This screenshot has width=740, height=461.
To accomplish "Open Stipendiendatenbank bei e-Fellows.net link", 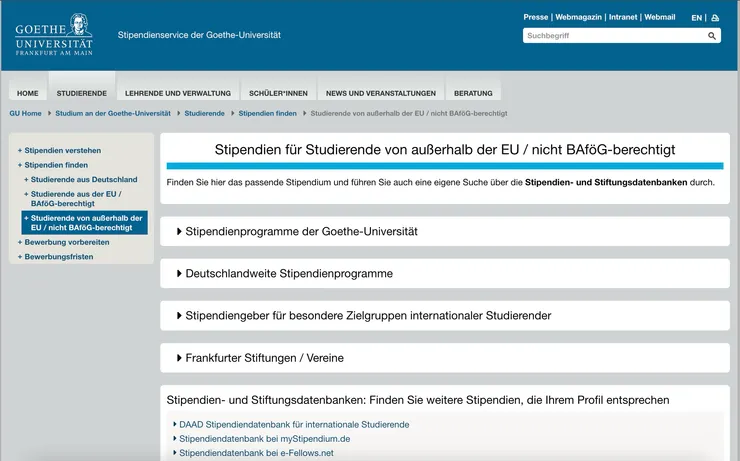I will 256,453.
